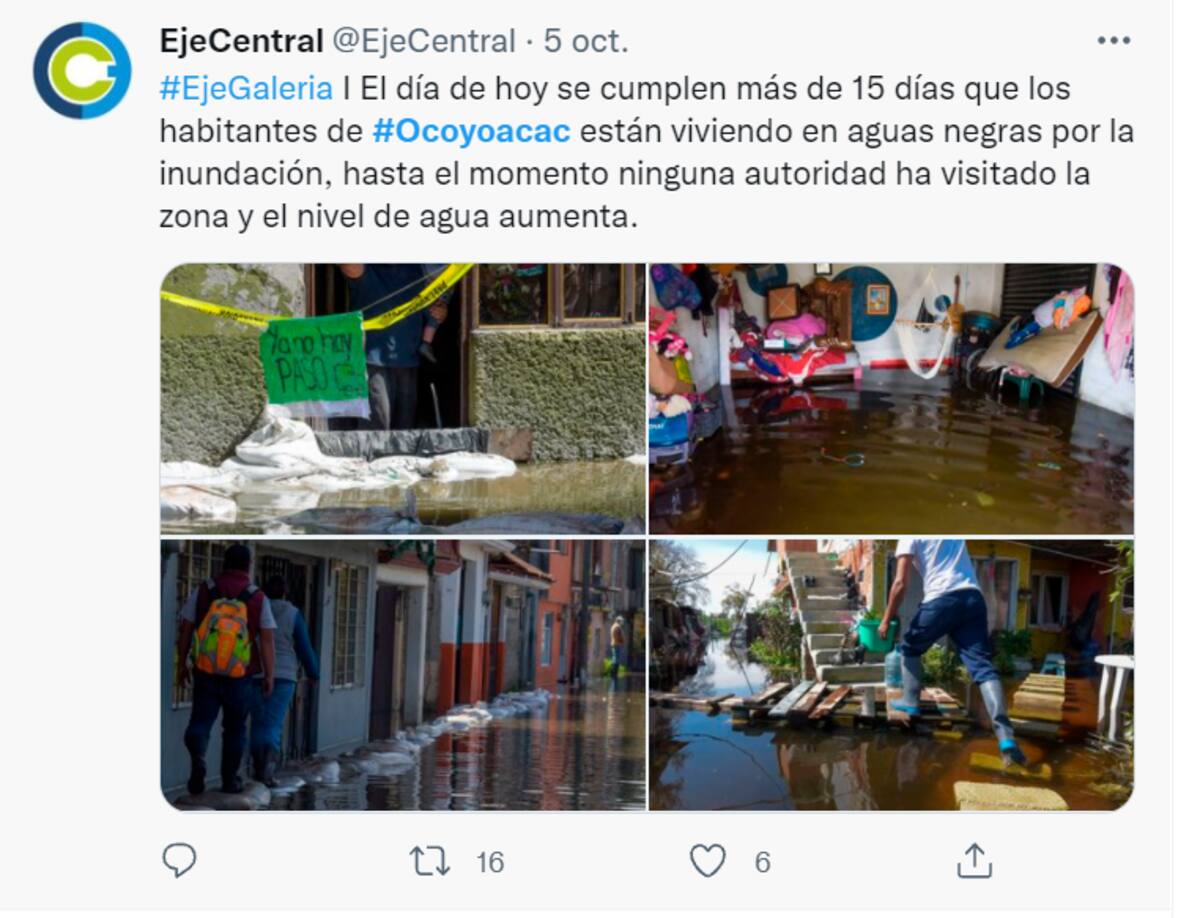View the photo with green handwritten sign
Image resolution: width=1200 pixels, height=918 pixels.
click(403, 398)
